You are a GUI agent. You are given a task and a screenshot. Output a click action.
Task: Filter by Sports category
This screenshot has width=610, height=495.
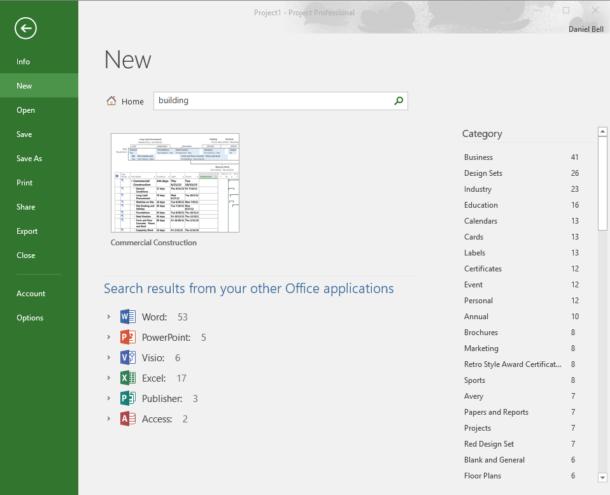pyautogui.click(x=521, y=380)
